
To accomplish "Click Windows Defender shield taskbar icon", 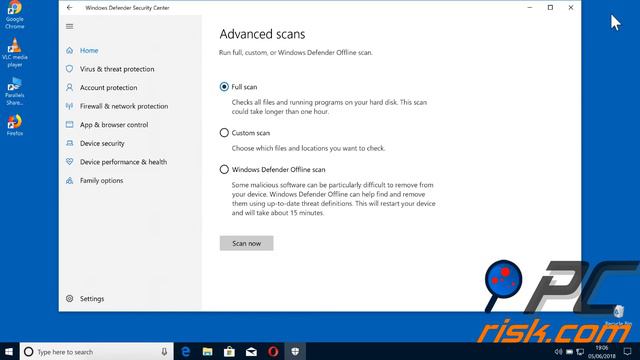I will pos(295,351).
